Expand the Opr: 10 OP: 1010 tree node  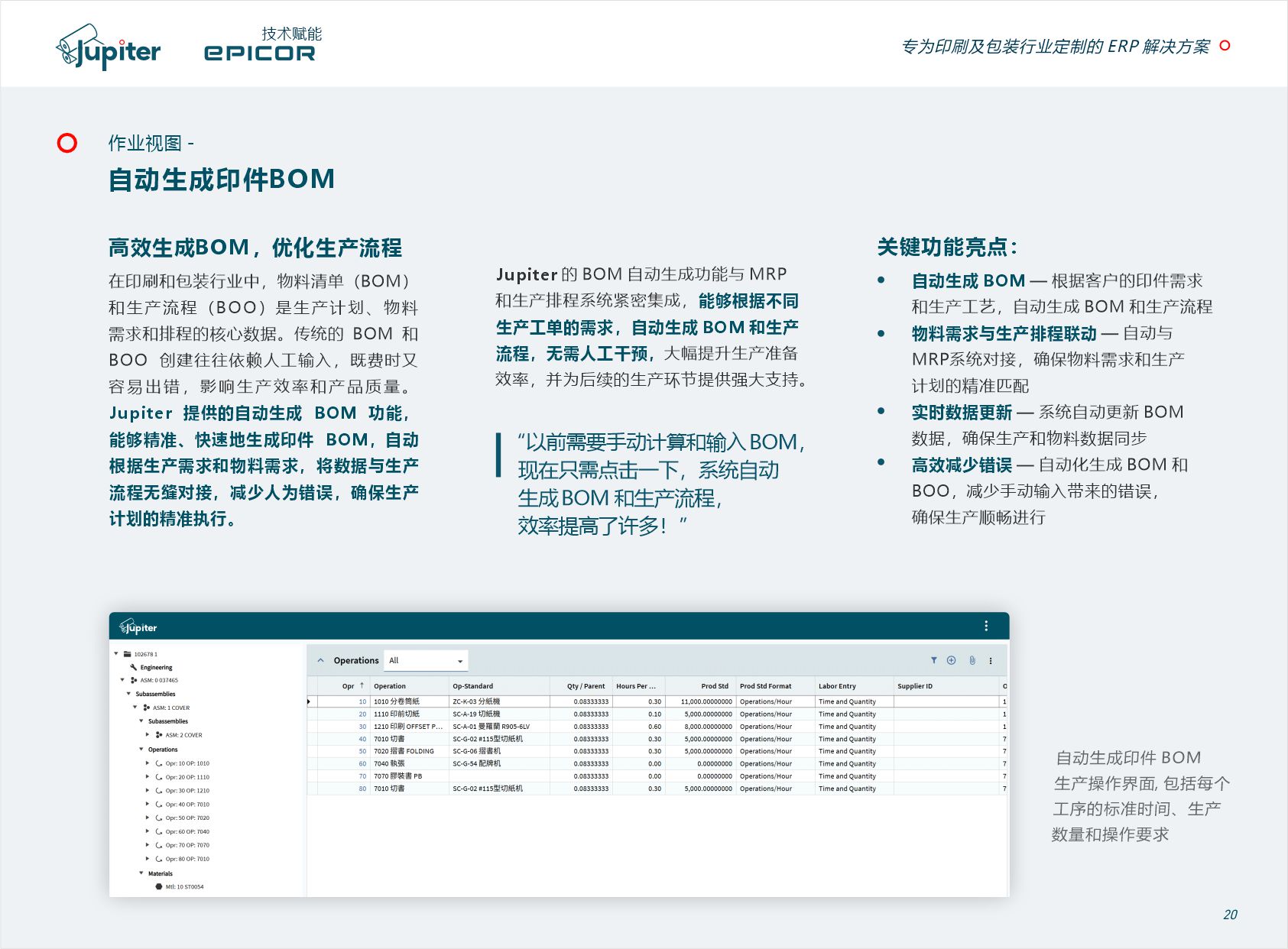coord(148,763)
